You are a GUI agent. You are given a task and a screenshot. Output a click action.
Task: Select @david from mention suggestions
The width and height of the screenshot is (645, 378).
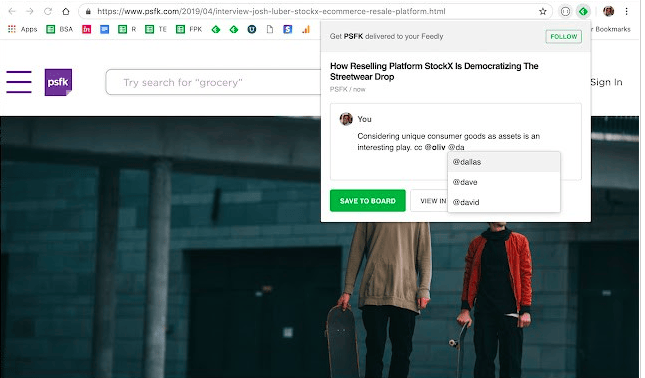click(x=503, y=202)
